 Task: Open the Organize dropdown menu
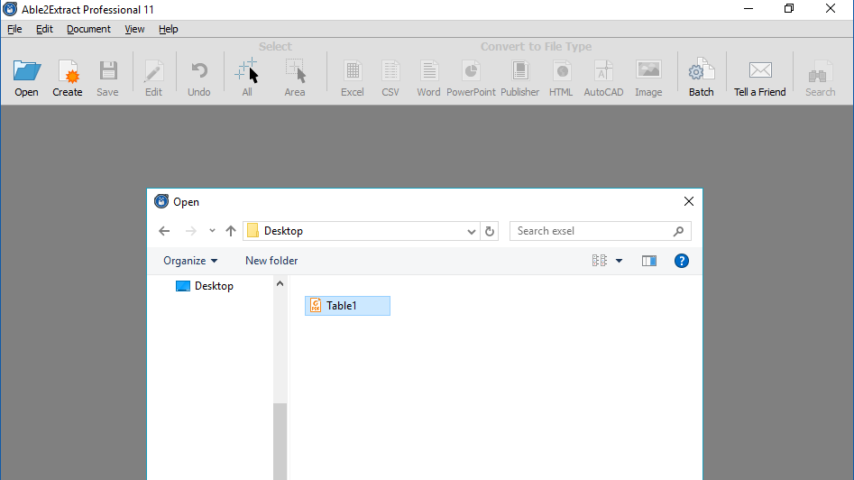(x=190, y=261)
